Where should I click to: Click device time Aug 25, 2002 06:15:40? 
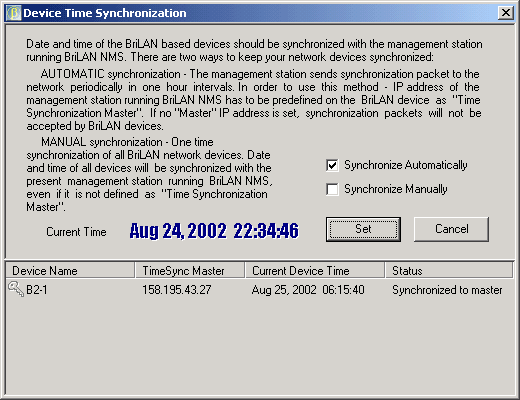[x=308, y=290]
